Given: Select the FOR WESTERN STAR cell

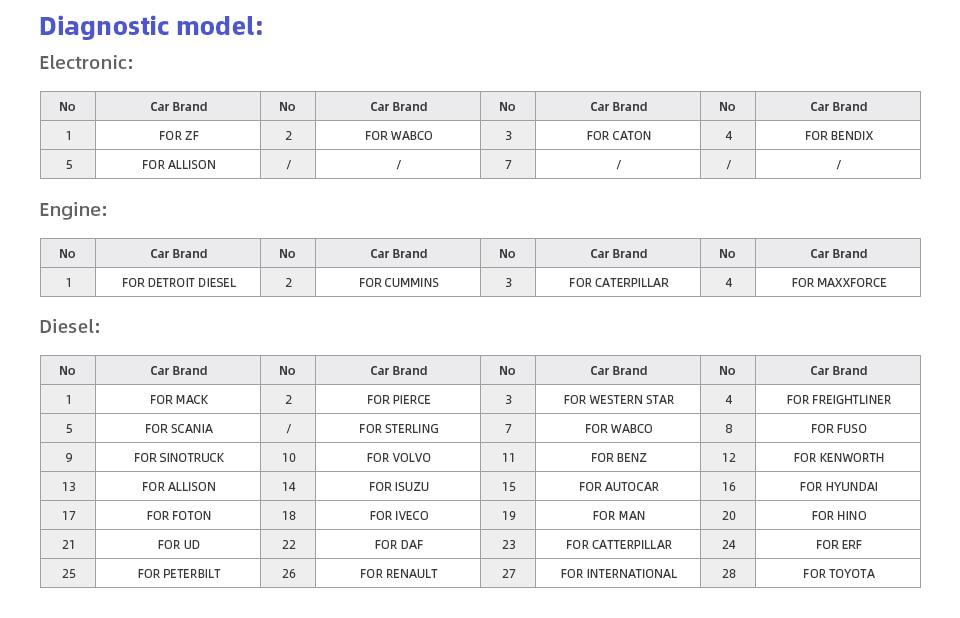Looking at the screenshot, I should (618, 399).
